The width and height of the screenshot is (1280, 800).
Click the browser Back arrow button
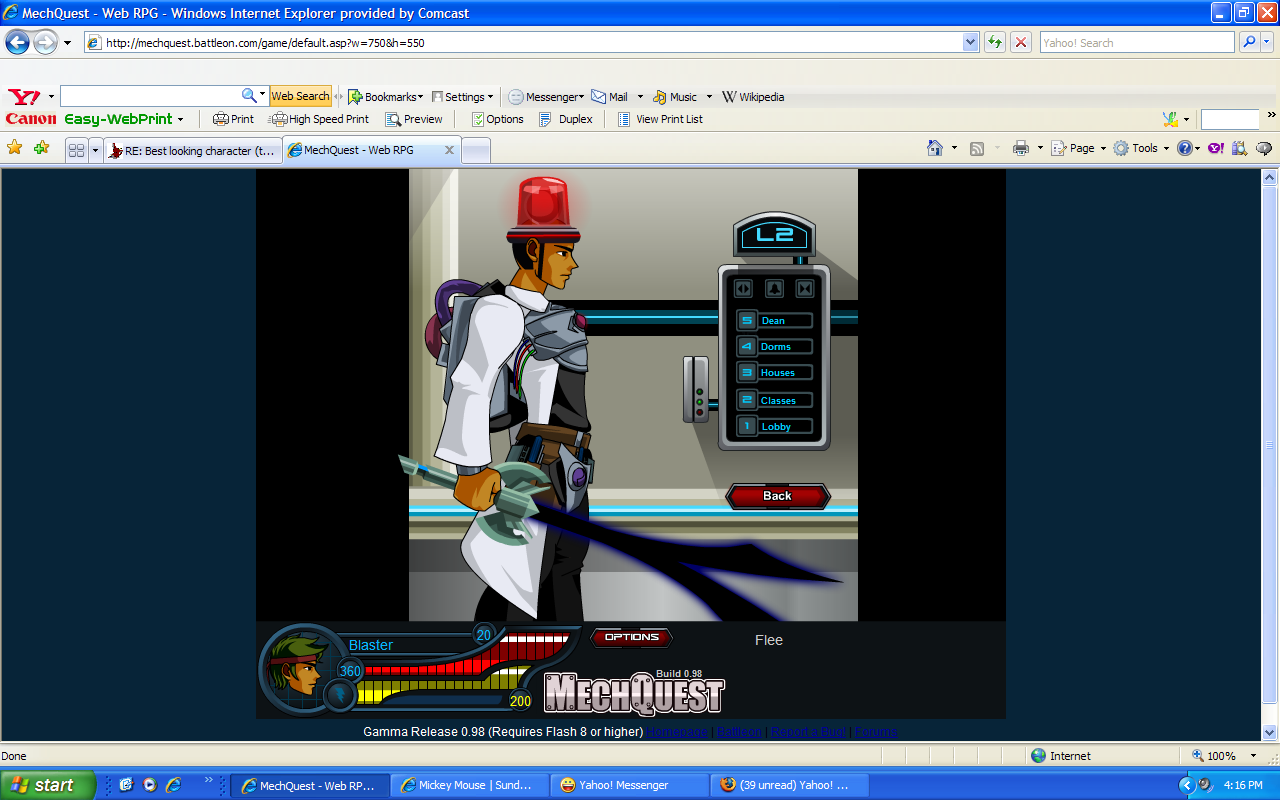click(x=18, y=42)
